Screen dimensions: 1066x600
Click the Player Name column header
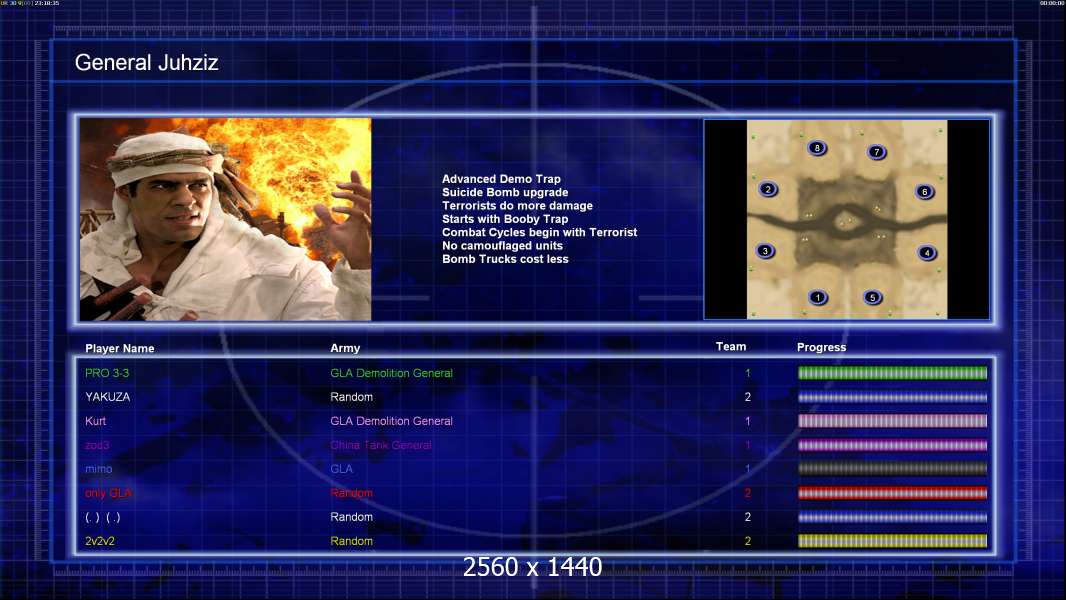click(120, 348)
